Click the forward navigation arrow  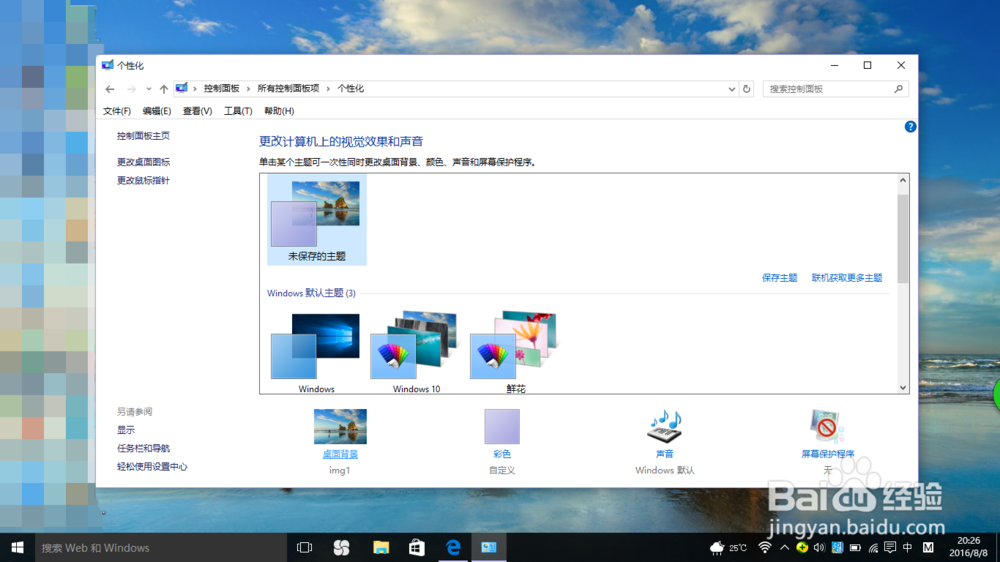tap(131, 89)
